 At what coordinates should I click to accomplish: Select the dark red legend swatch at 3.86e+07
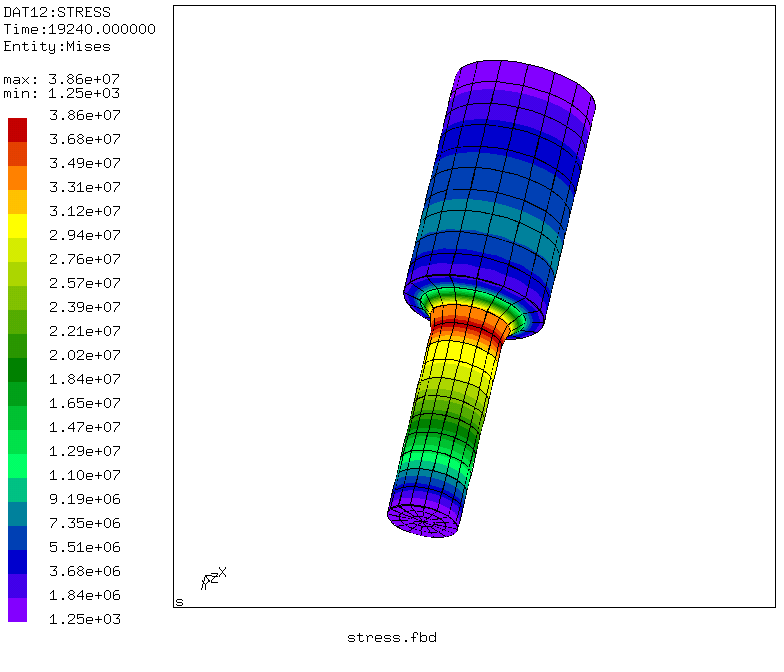tap(18, 130)
